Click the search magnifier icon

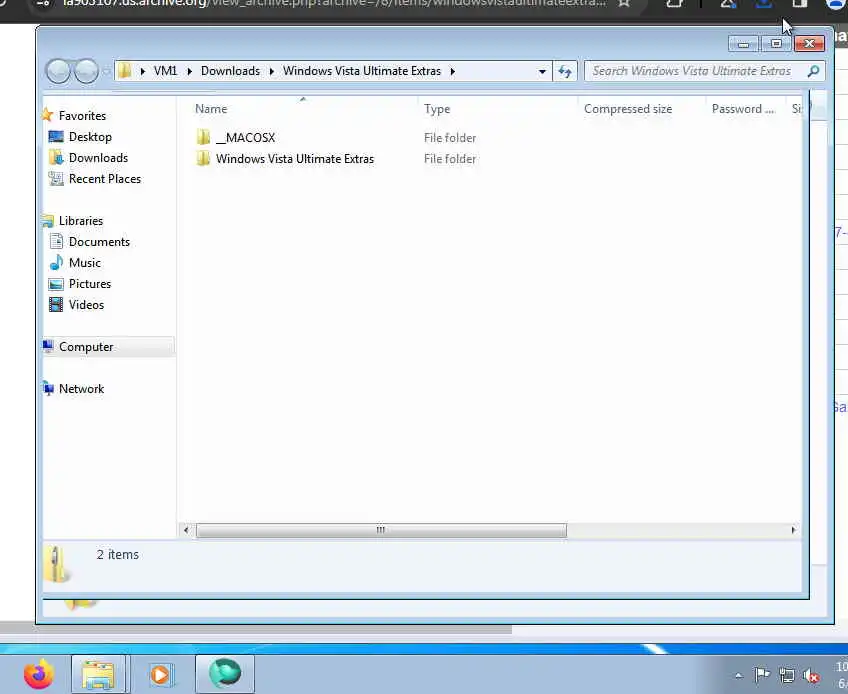tap(813, 71)
